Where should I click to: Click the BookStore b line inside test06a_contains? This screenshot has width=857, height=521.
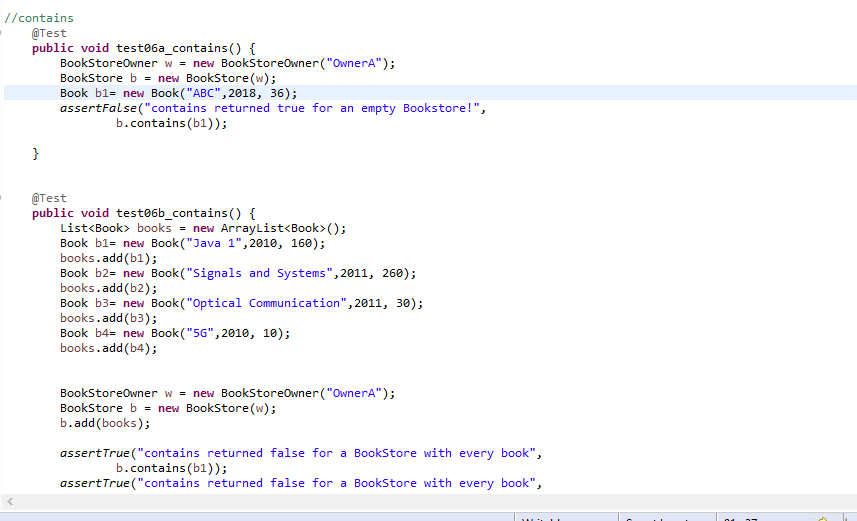pos(168,78)
